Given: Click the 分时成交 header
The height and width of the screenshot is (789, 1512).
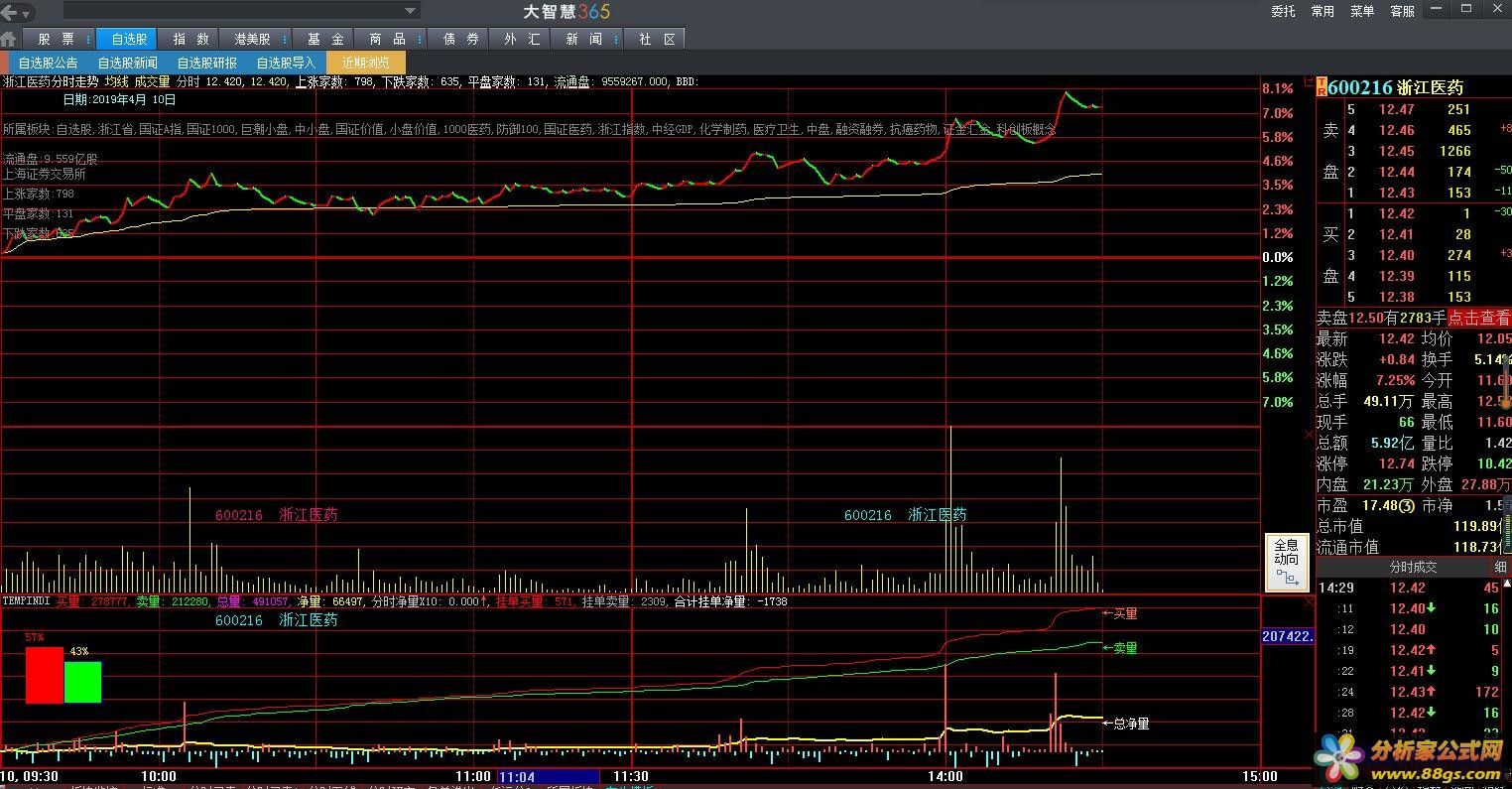Looking at the screenshot, I should click(1413, 567).
